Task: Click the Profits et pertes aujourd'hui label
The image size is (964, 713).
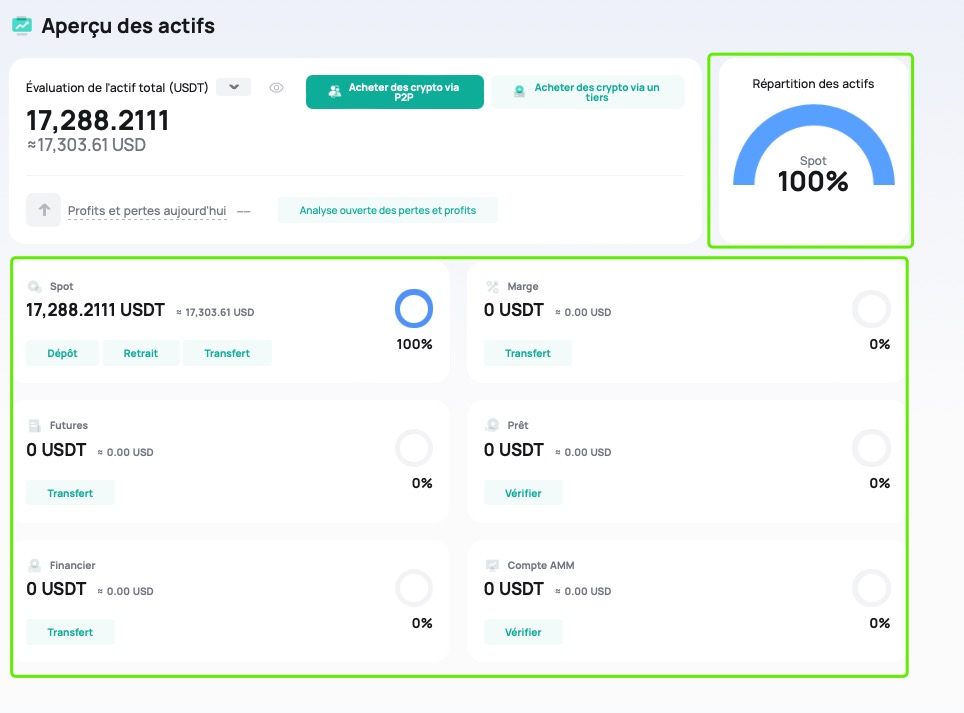Action: point(147,211)
